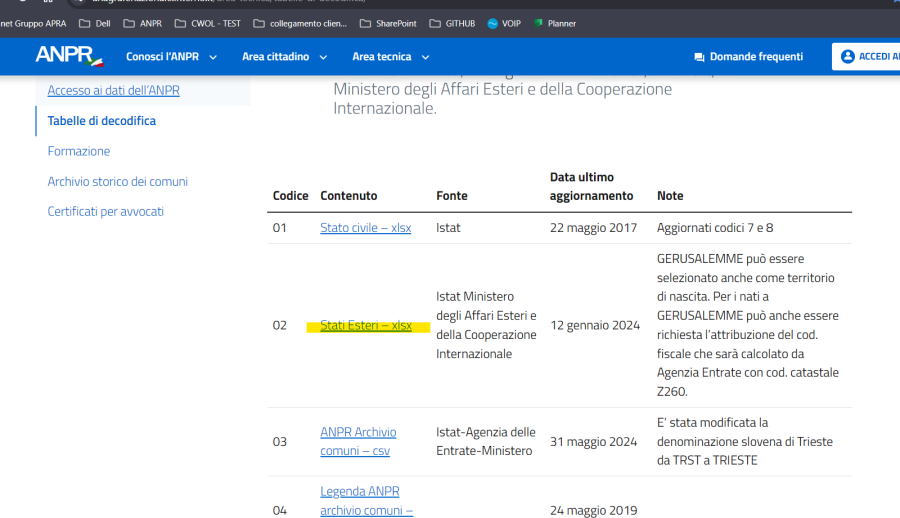The height and width of the screenshot is (518, 900).
Task: Click the ANPR logo in the header
Action: 68,57
